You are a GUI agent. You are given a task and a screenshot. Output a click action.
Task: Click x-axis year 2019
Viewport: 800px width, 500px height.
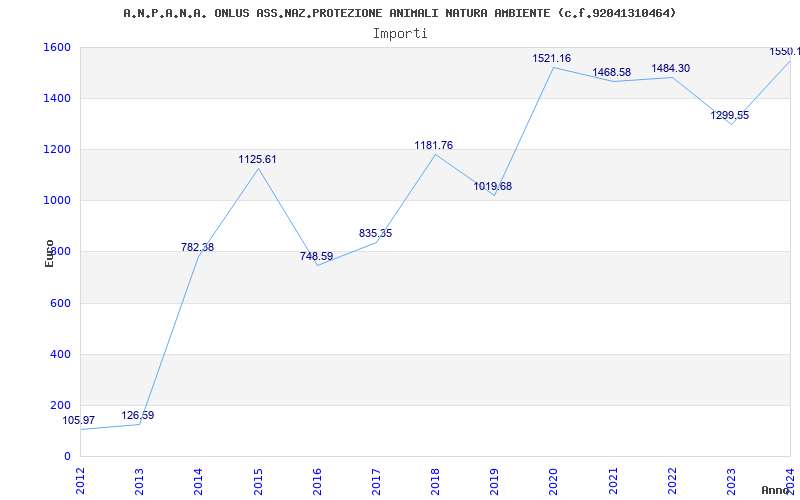tap(495, 481)
